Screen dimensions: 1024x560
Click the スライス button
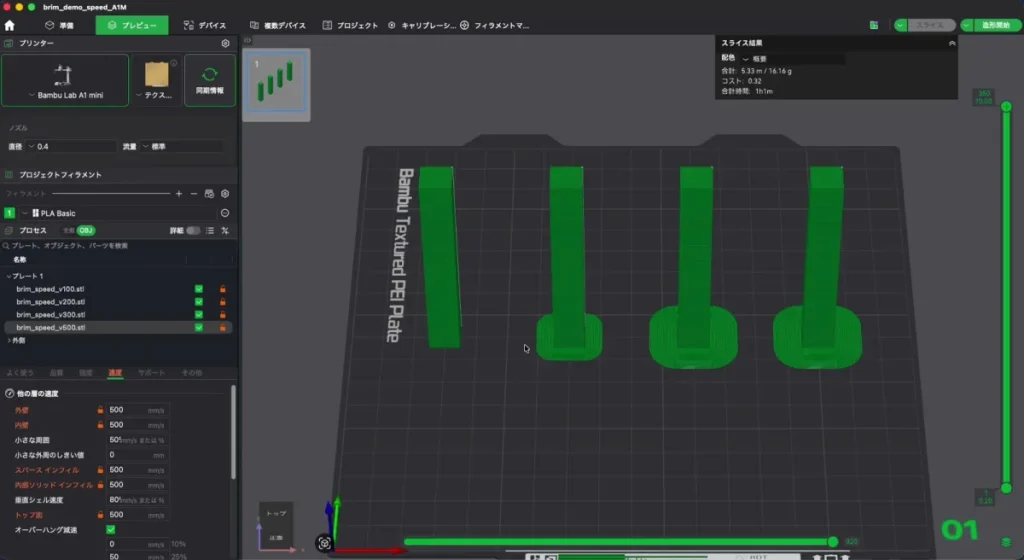tap(930, 25)
